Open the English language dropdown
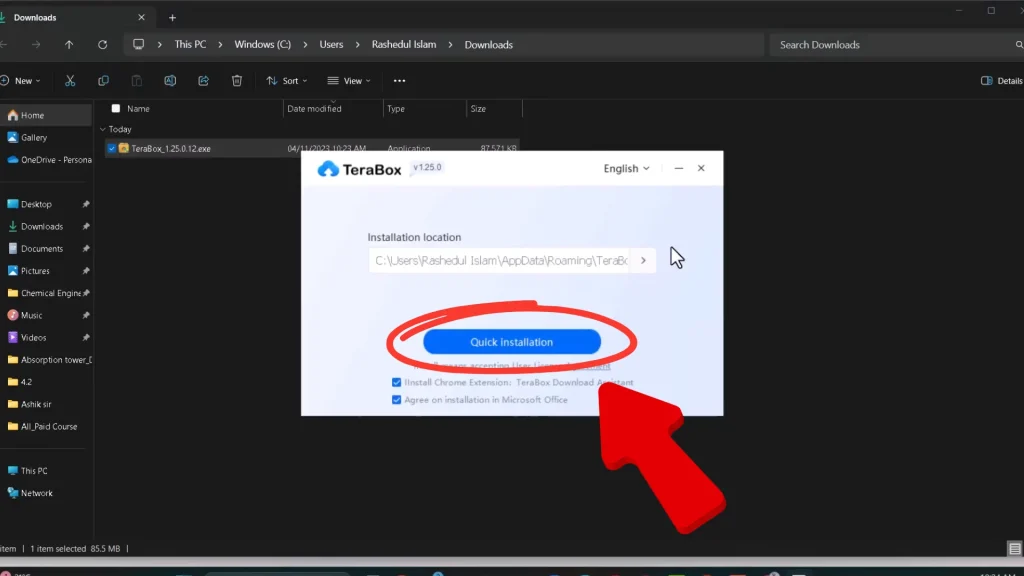This screenshot has width=1024, height=576. pyautogui.click(x=626, y=168)
